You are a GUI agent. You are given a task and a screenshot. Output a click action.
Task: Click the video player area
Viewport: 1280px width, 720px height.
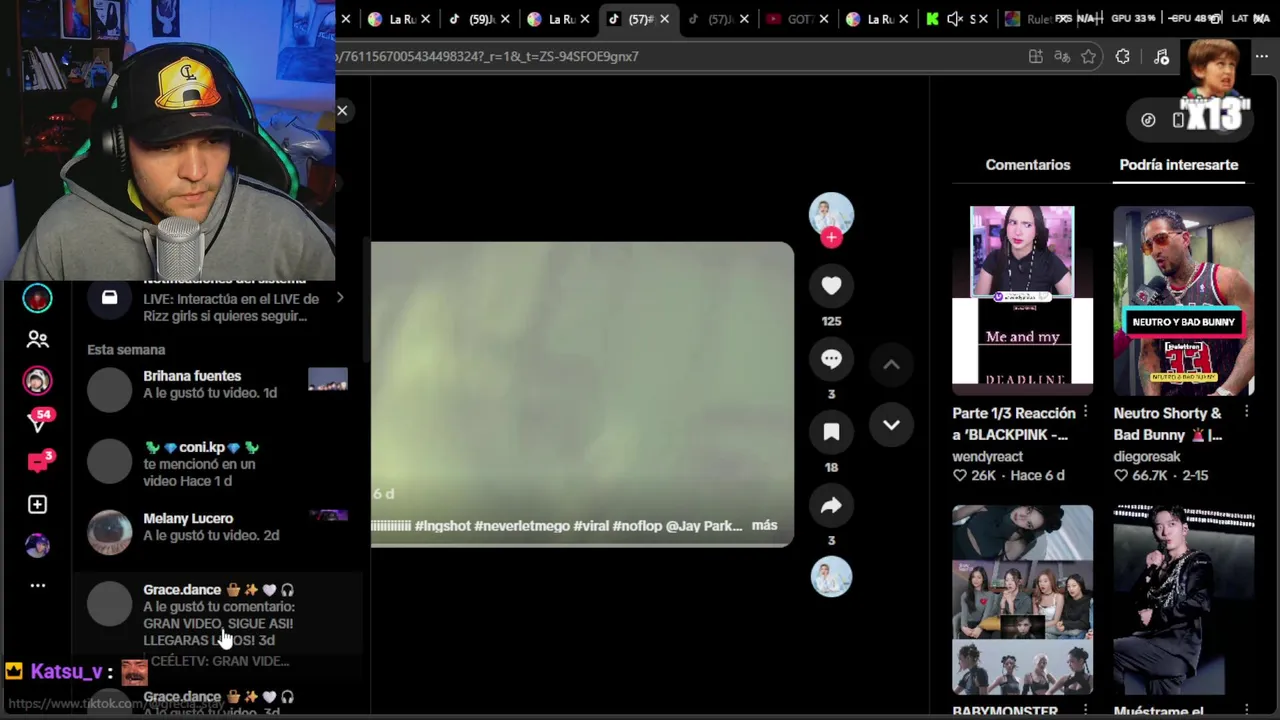click(x=582, y=394)
